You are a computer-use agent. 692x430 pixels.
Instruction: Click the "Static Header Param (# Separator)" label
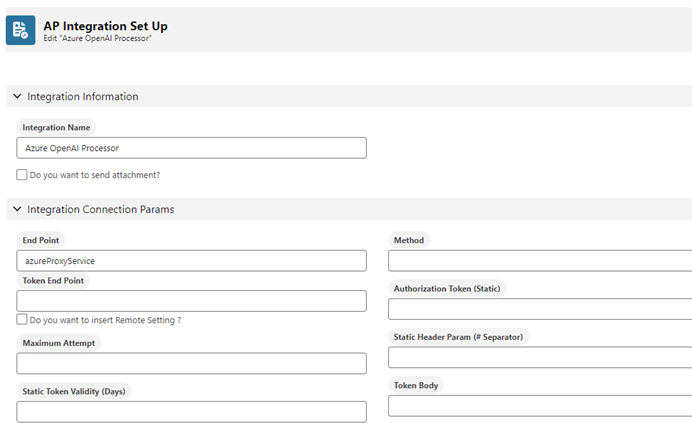[x=458, y=337]
